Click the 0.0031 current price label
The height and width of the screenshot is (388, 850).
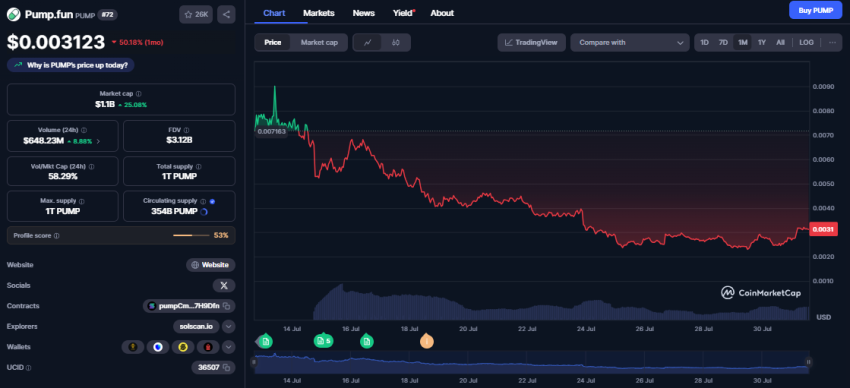[823, 229]
